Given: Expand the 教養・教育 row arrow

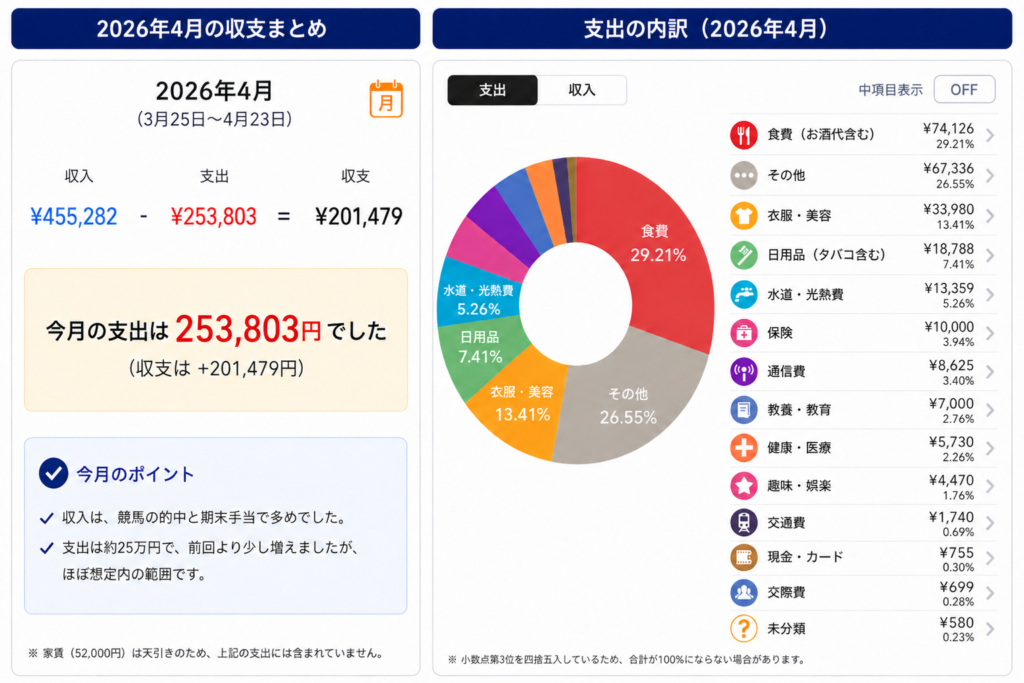Looking at the screenshot, I should click(x=989, y=410).
